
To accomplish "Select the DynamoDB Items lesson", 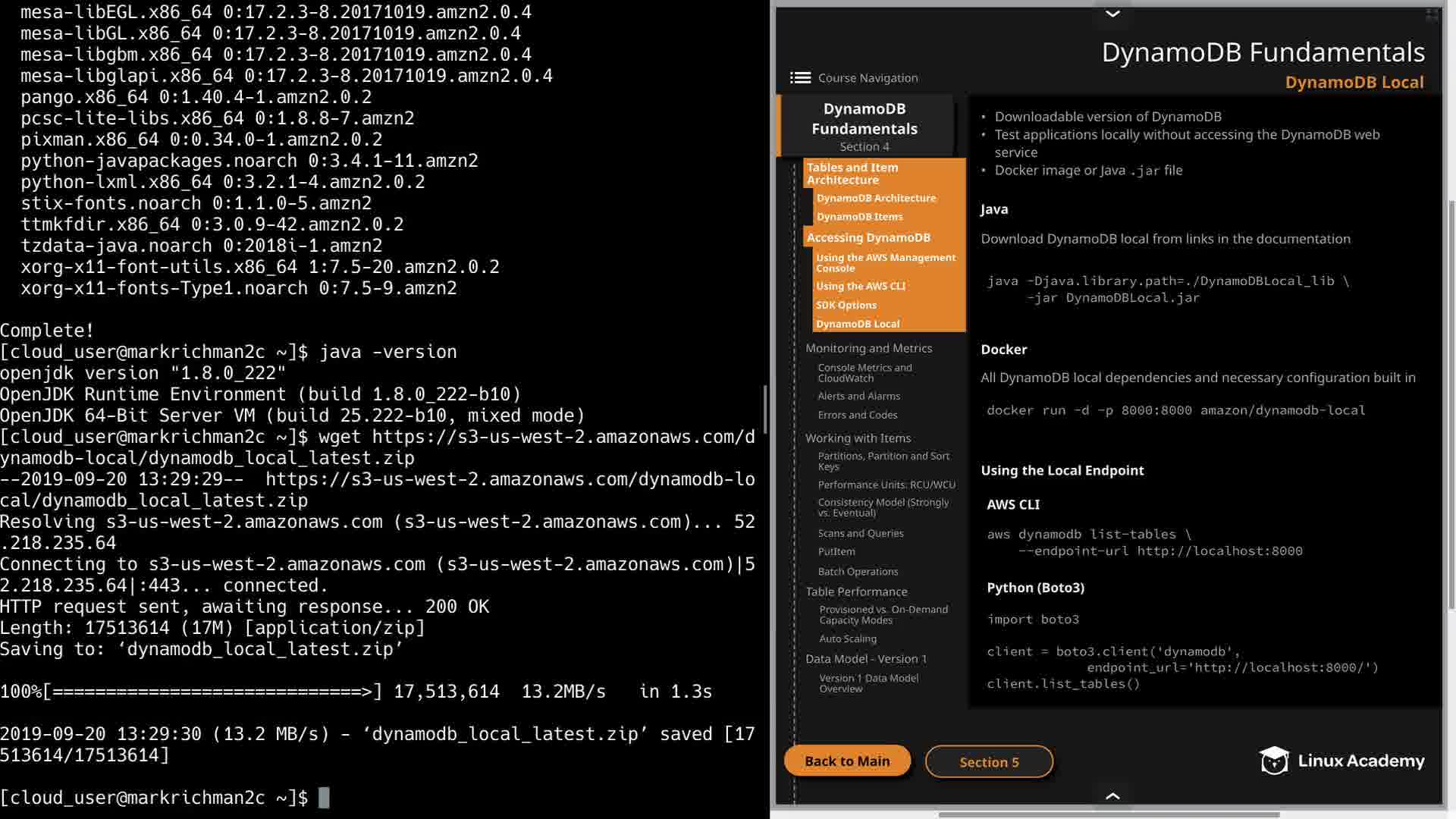I will [859, 217].
